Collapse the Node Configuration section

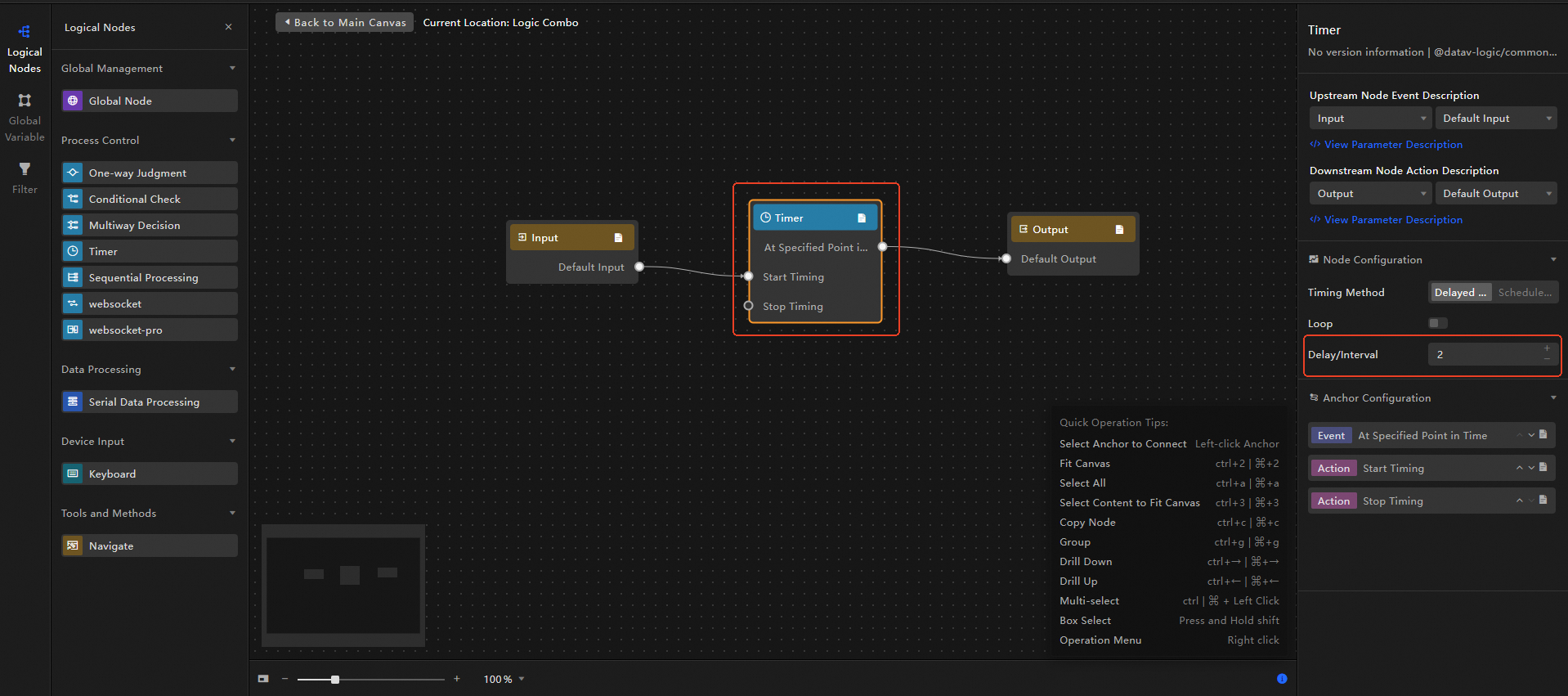1553,259
